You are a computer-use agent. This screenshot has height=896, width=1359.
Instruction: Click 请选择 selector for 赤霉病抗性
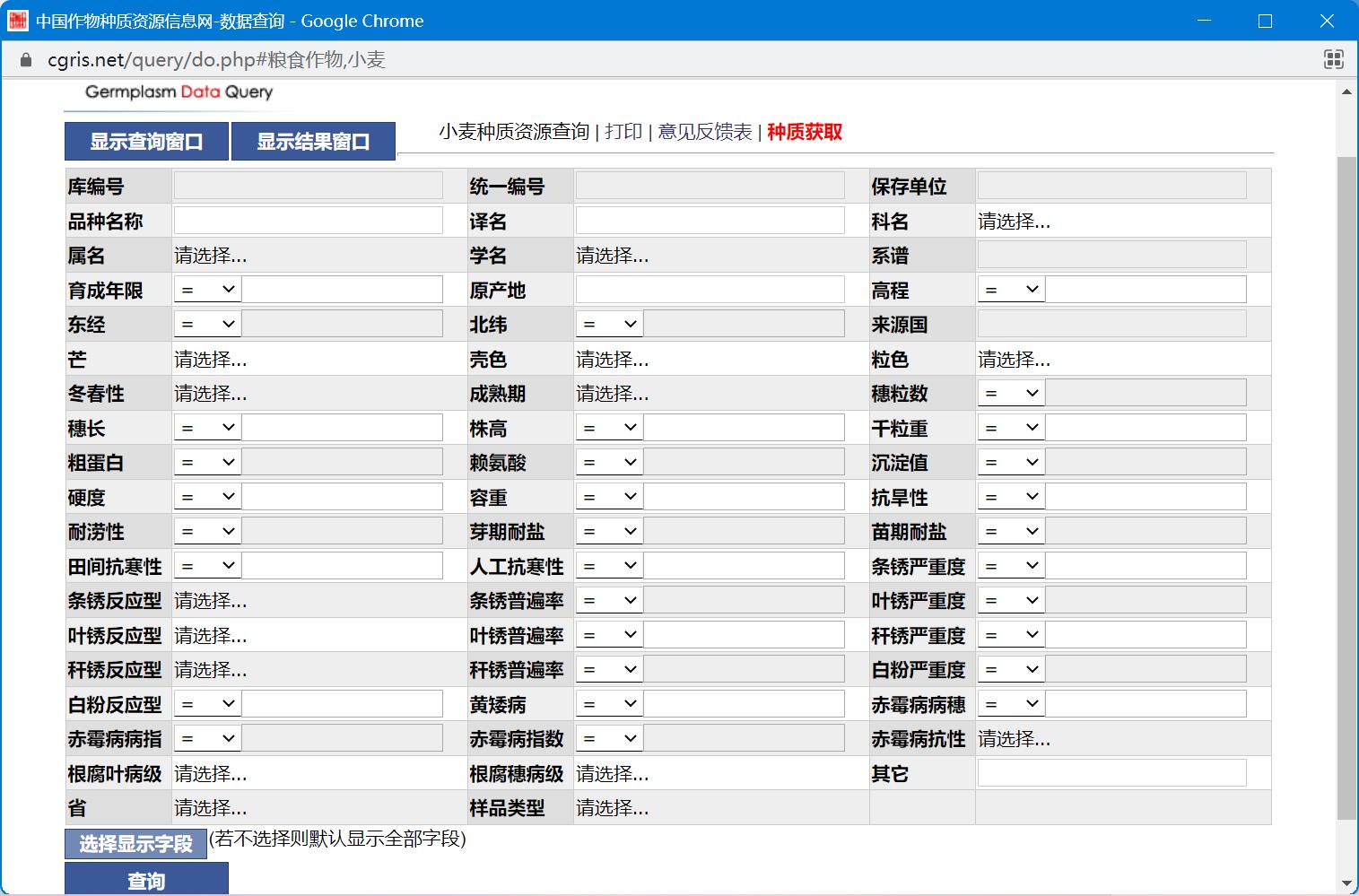[1014, 739]
